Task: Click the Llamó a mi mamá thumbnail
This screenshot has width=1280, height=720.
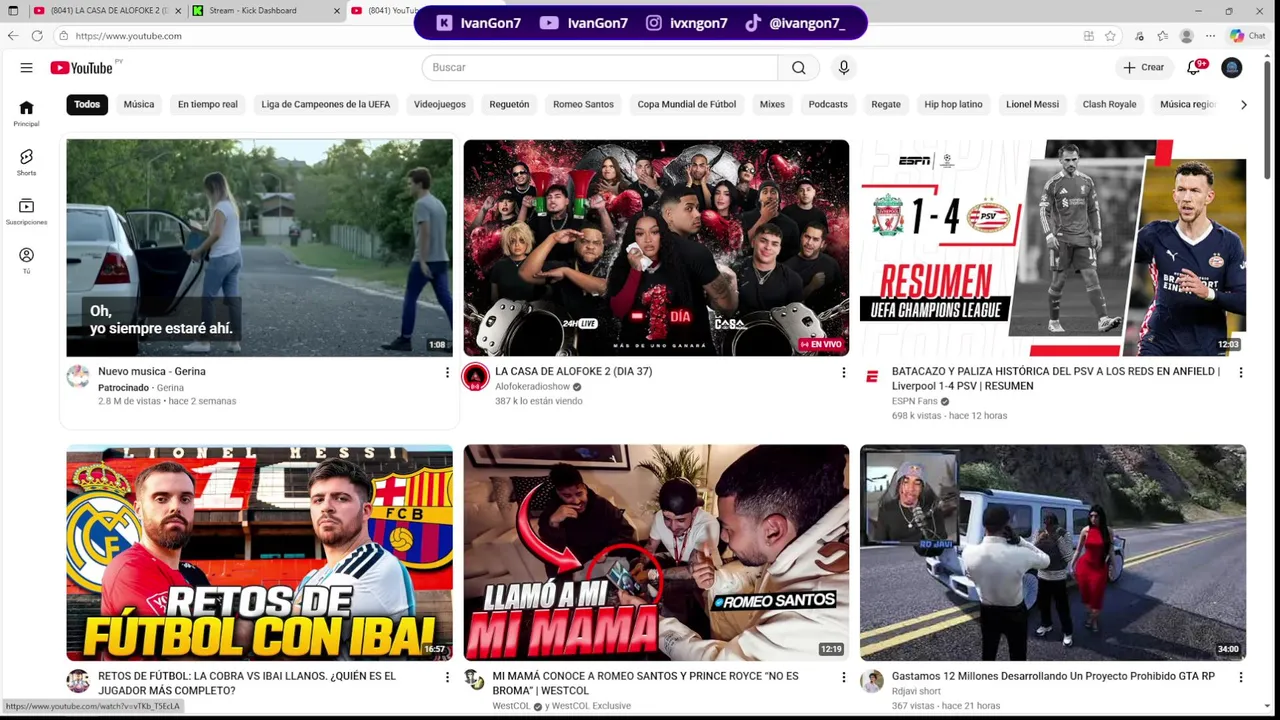Action: [656, 553]
